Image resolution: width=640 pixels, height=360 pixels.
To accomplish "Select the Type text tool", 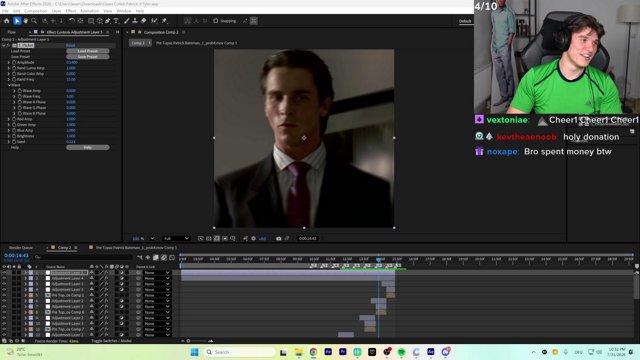I will [116, 21].
